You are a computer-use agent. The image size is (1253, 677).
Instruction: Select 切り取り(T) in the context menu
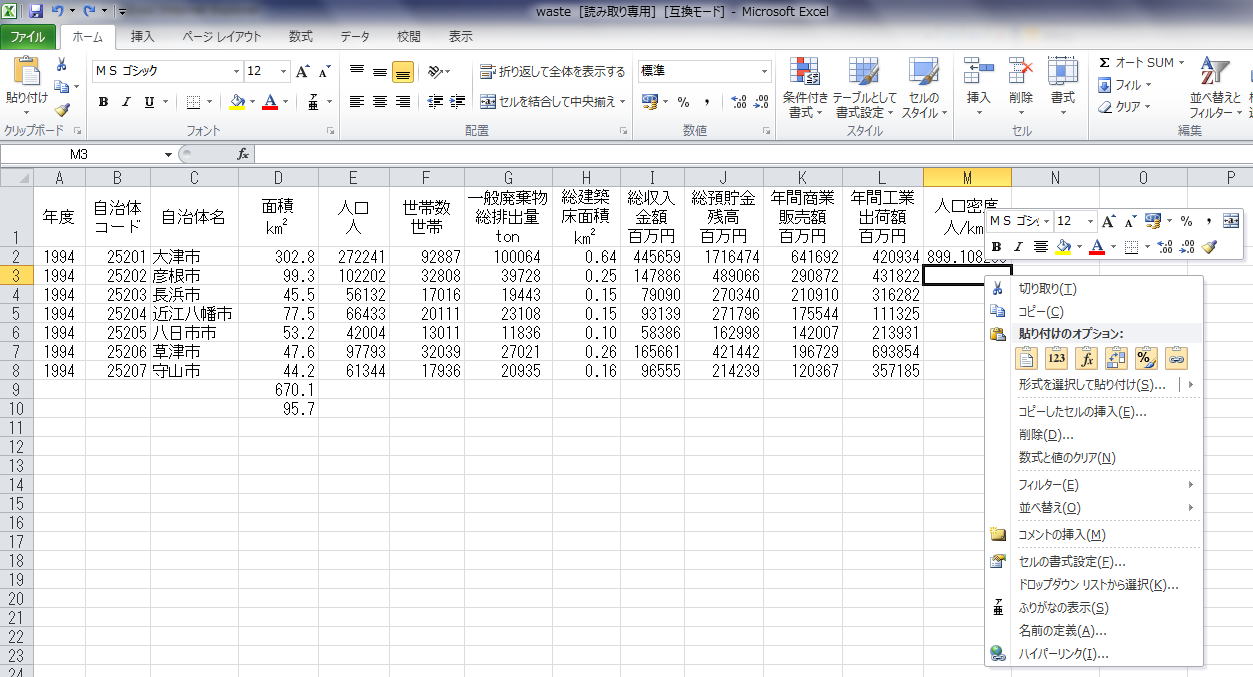pyautogui.click(x=1094, y=289)
